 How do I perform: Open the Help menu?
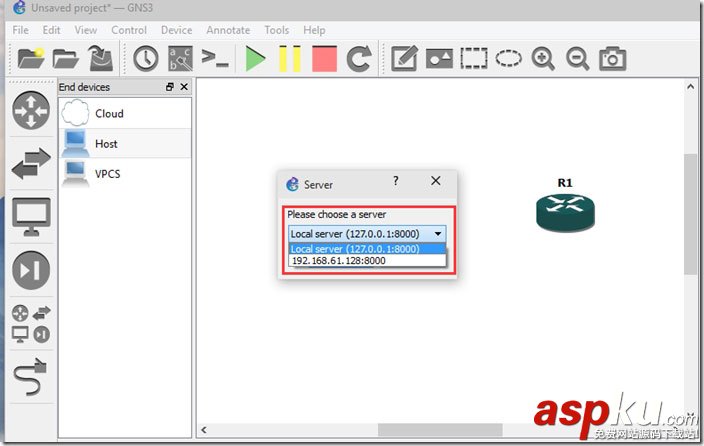click(314, 30)
